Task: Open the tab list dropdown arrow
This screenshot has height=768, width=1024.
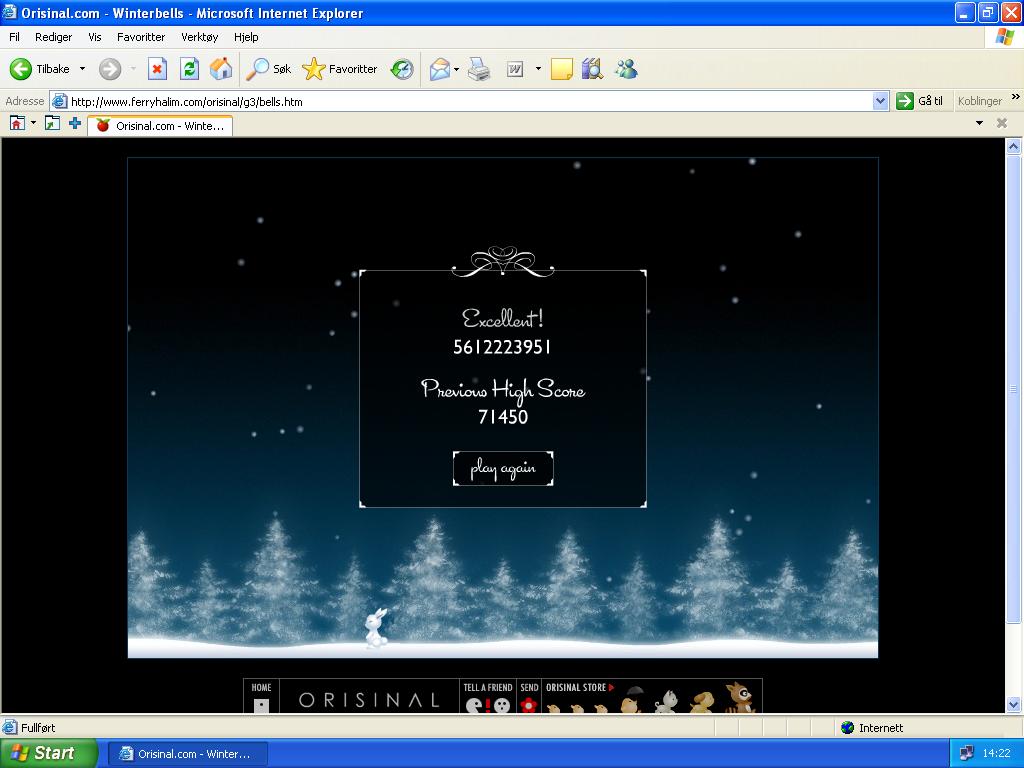Action: point(979,123)
